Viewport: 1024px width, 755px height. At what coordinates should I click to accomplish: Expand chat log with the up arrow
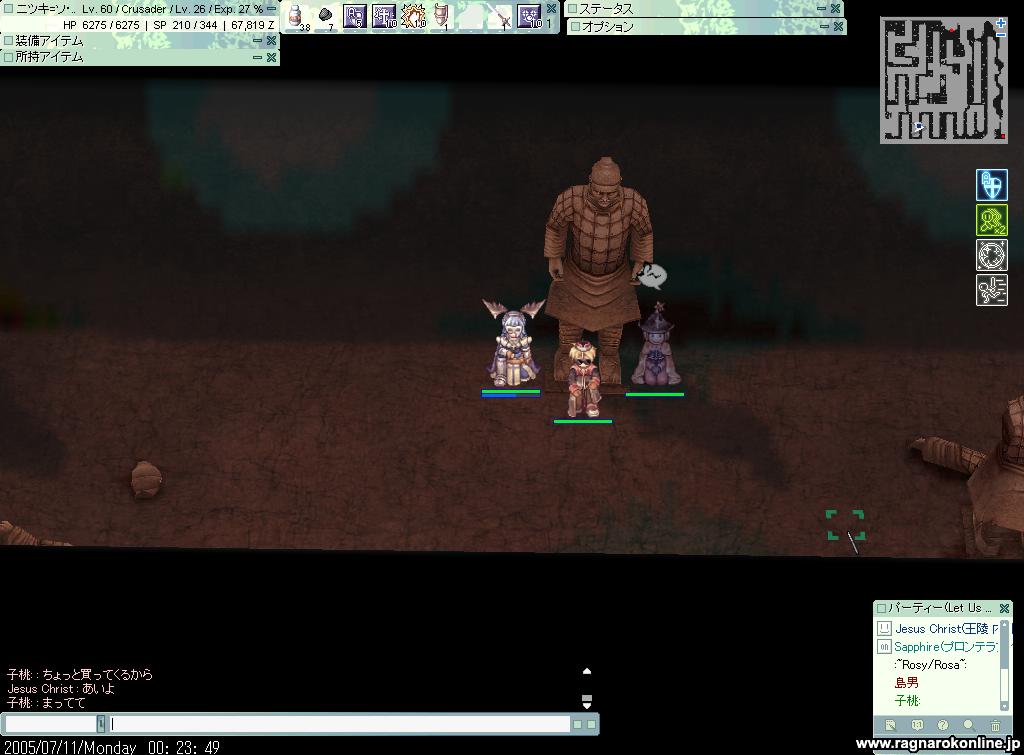[586, 671]
